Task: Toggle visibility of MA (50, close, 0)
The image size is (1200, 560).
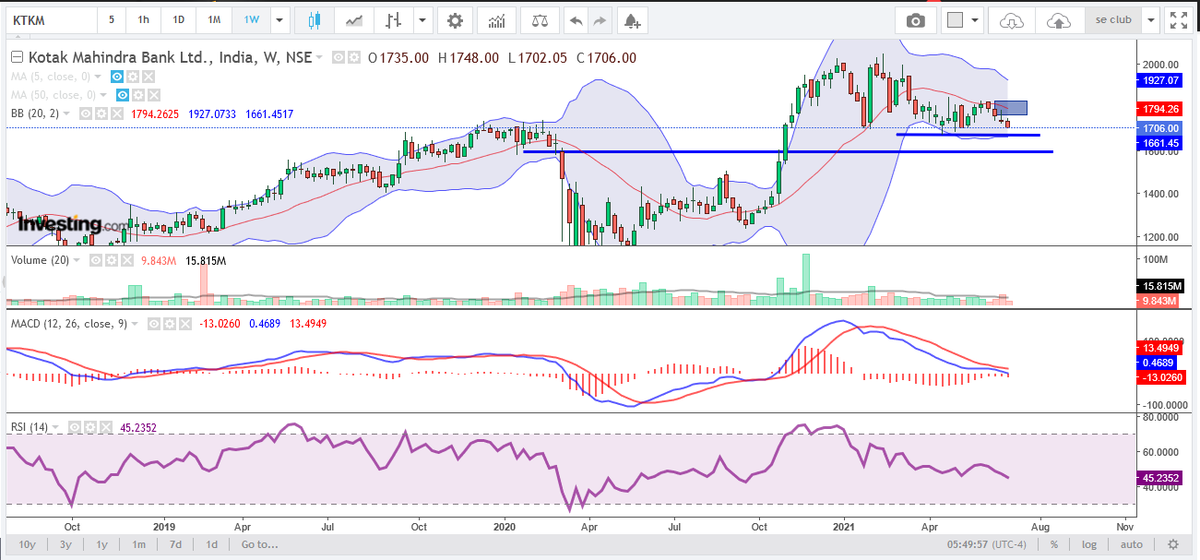Action: click(124, 95)
